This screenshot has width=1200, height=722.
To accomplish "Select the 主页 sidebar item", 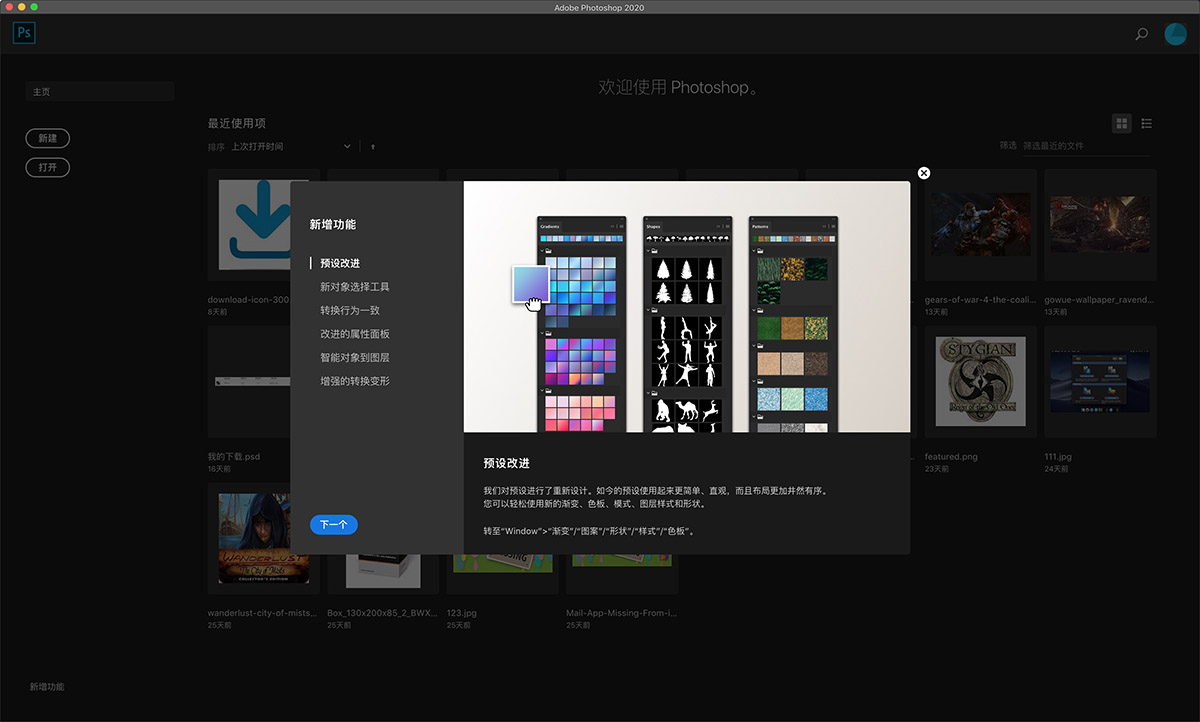I will [100, 92].
